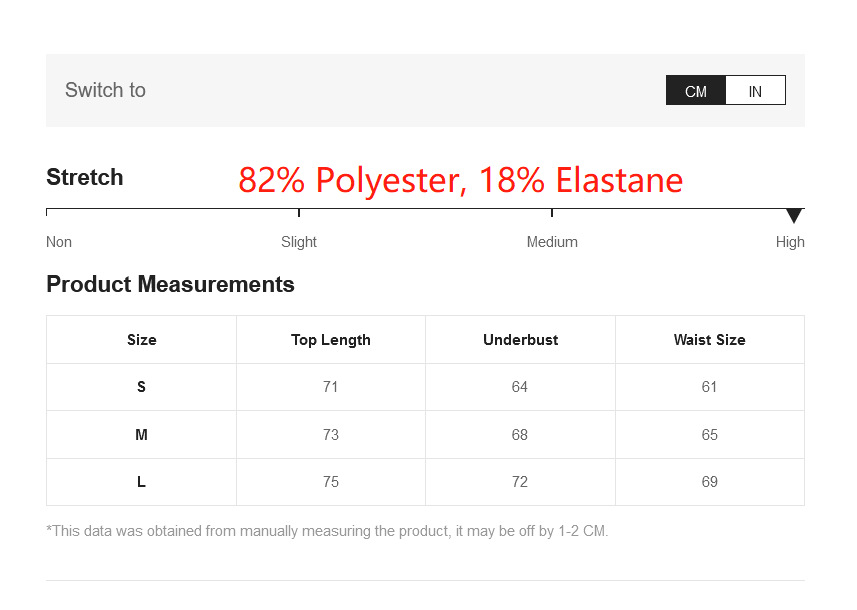Click the Underbust column header
The image size is (857, 610).
[x=520, y=340]
